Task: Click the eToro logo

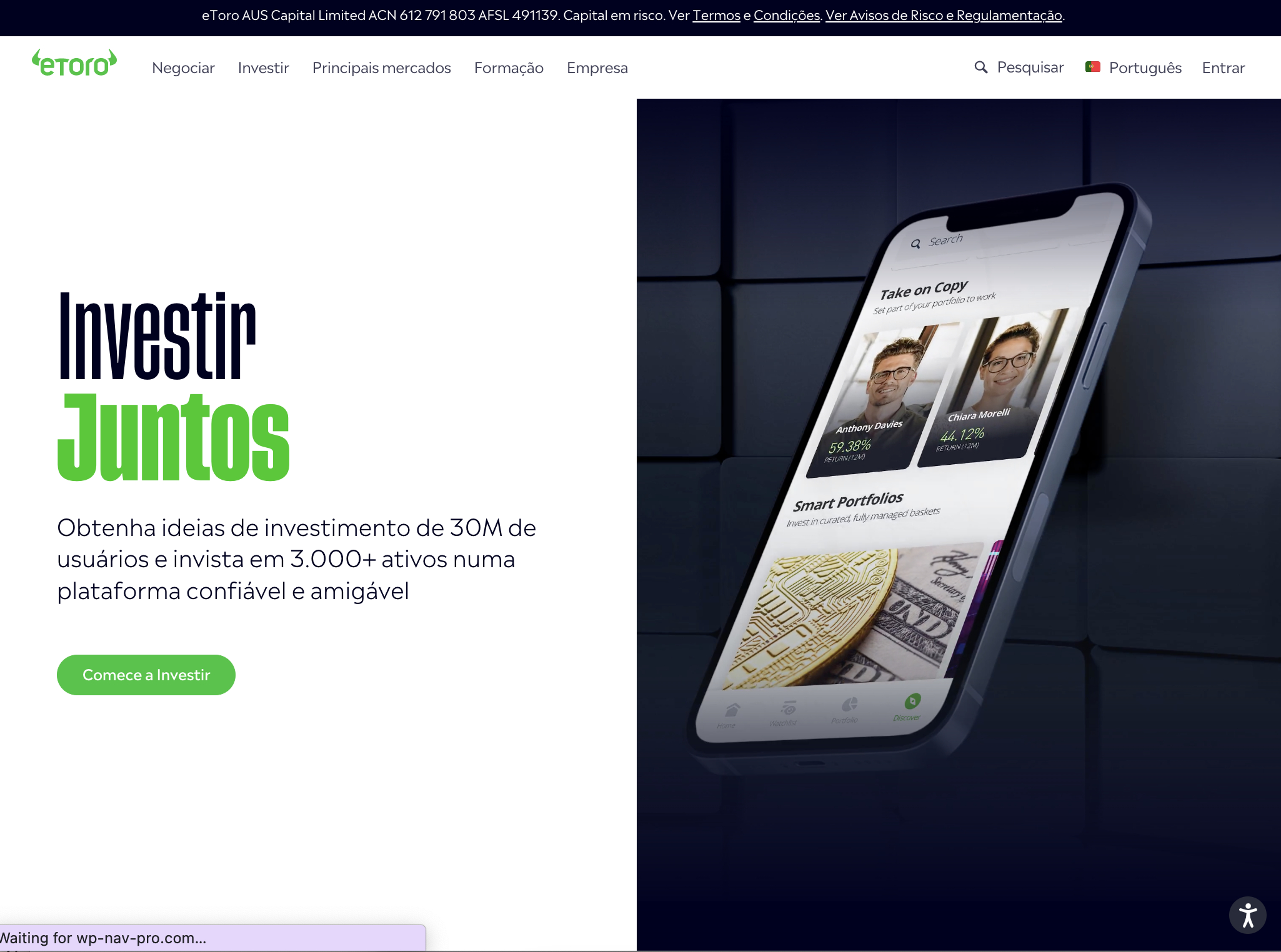Action: (74, 63)
